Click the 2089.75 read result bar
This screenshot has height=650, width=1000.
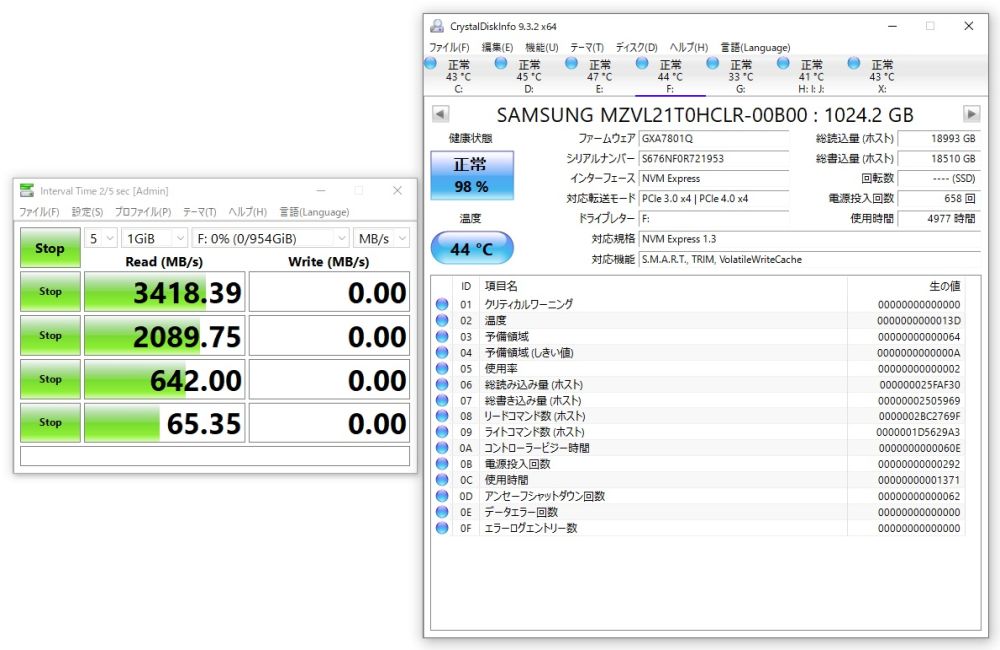pos(165,336)
